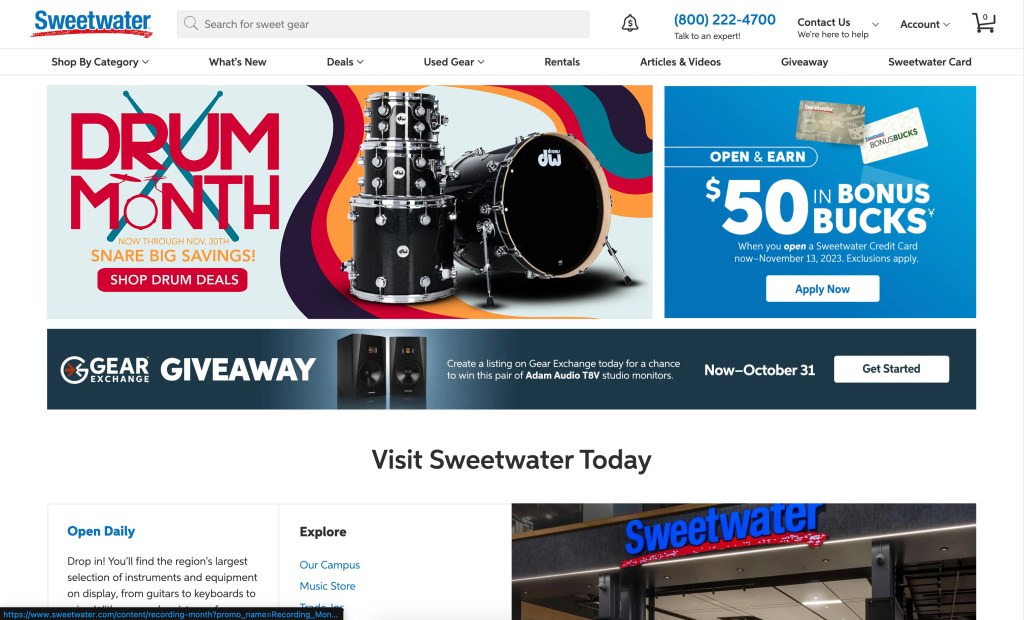Click the Gear Exchange logo
The image size is (1024, 620).
tap(105, 369)
